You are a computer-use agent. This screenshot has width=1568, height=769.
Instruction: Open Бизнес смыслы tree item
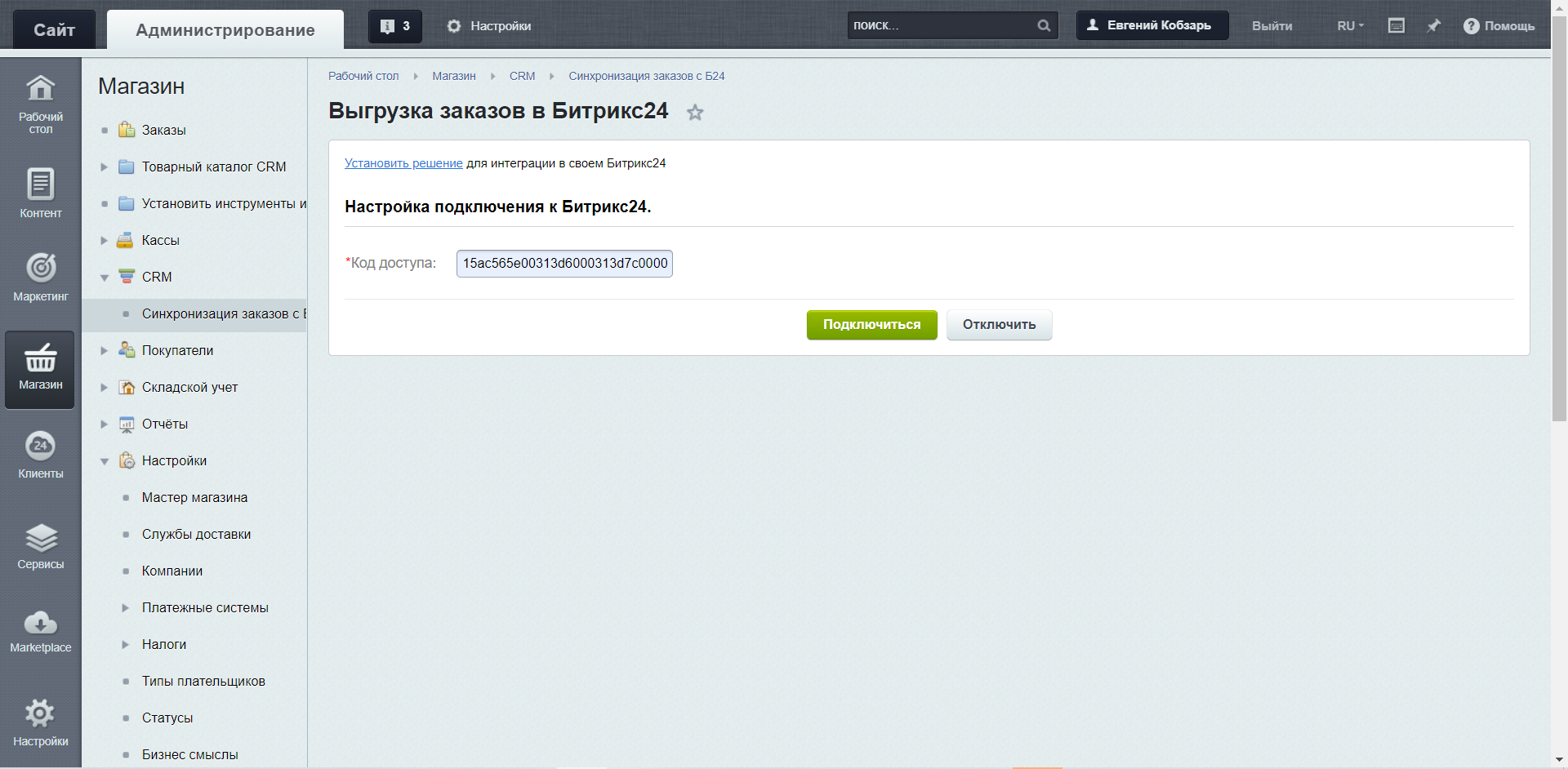coord(190,754)
